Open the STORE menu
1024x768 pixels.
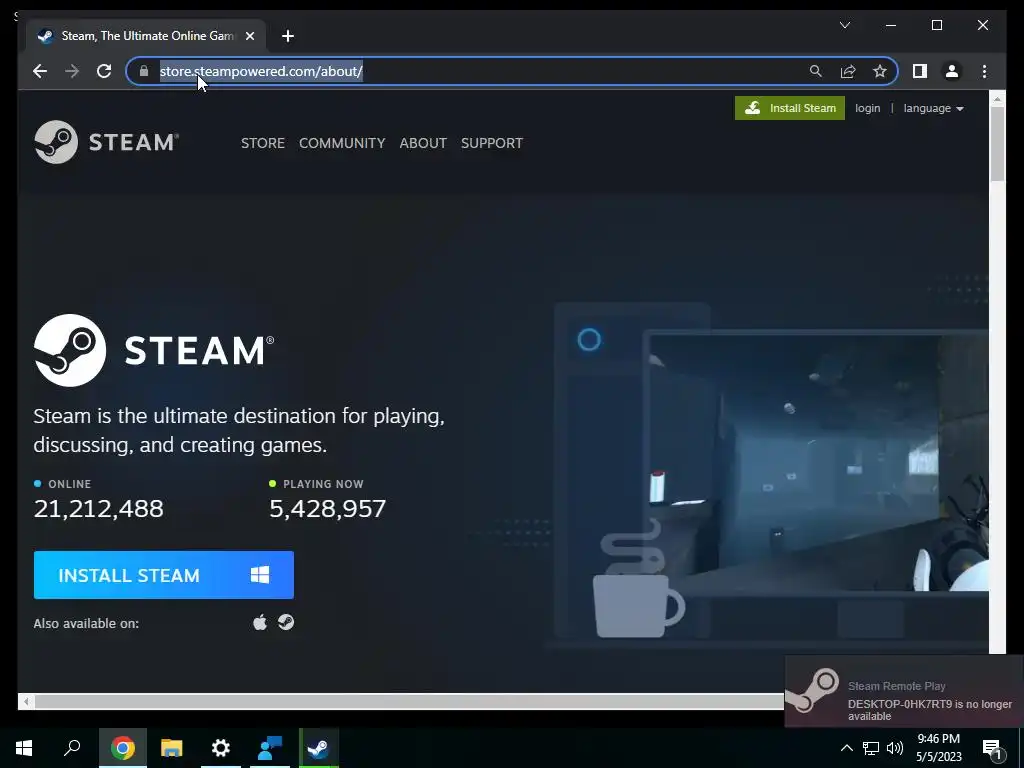263,143
